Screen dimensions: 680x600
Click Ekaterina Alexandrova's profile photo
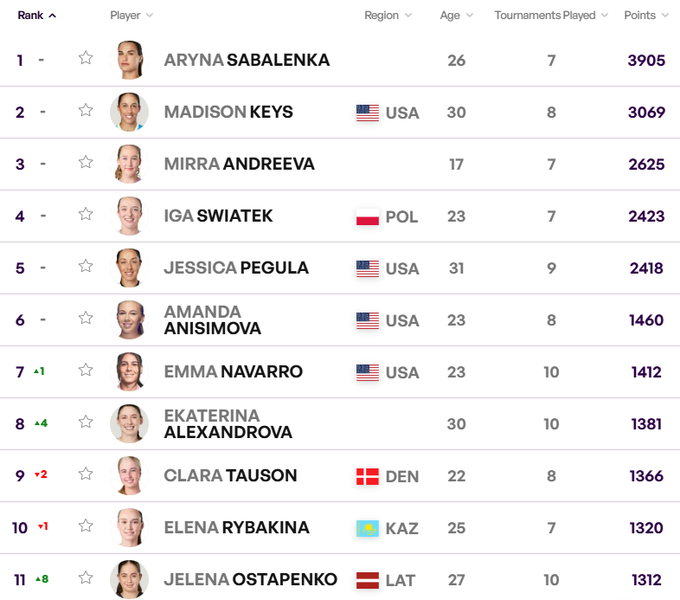[x=129, y=424]
